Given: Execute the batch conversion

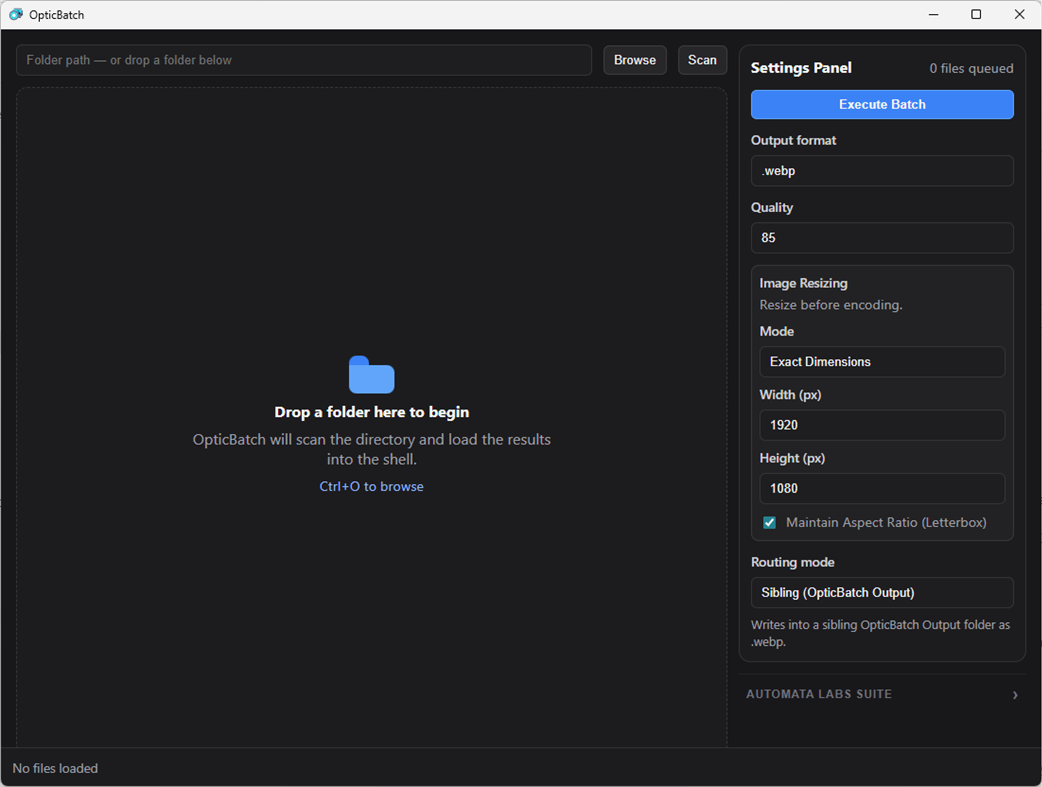Looking at the screenshot, I should pyautogui.click(x=881, y=104).
